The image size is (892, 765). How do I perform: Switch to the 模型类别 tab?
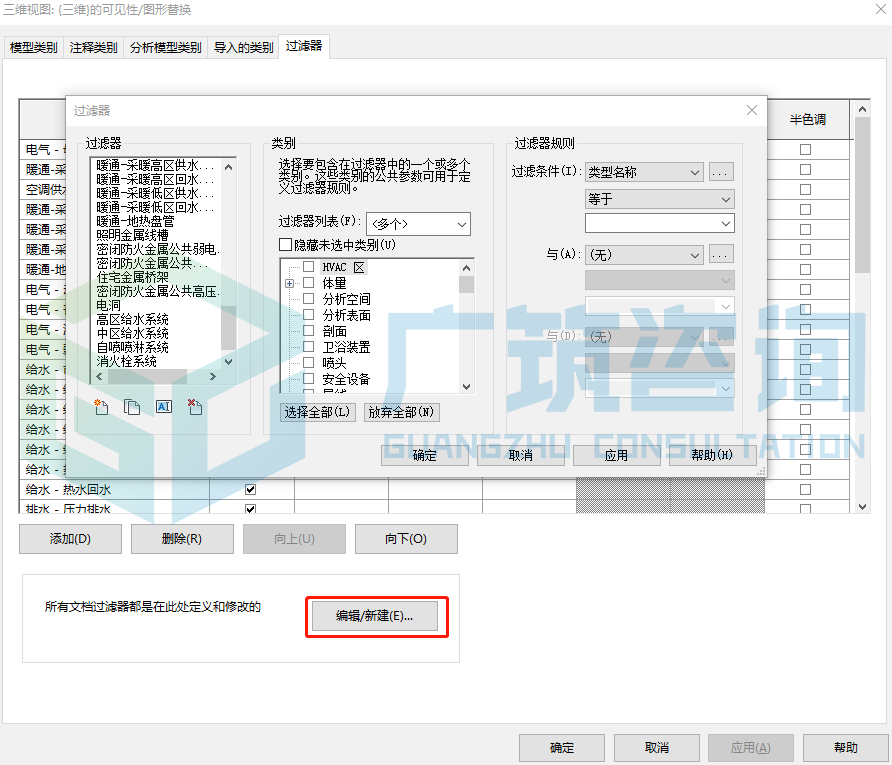tap(33, 46)
